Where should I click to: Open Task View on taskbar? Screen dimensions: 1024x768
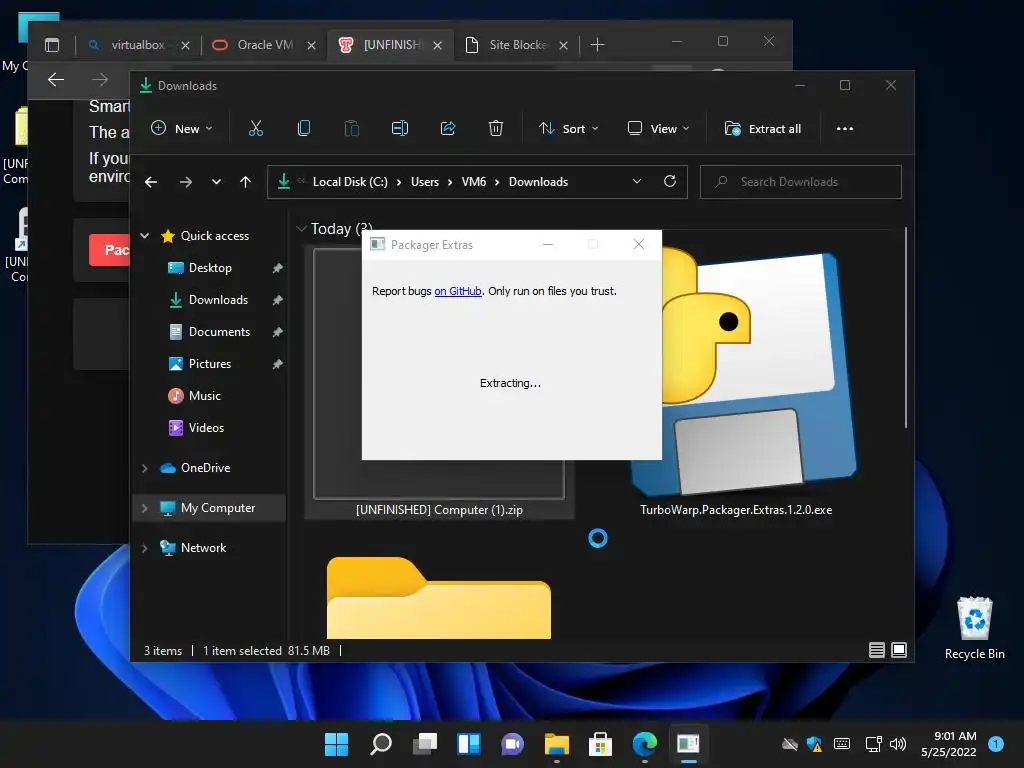[424, 744]
